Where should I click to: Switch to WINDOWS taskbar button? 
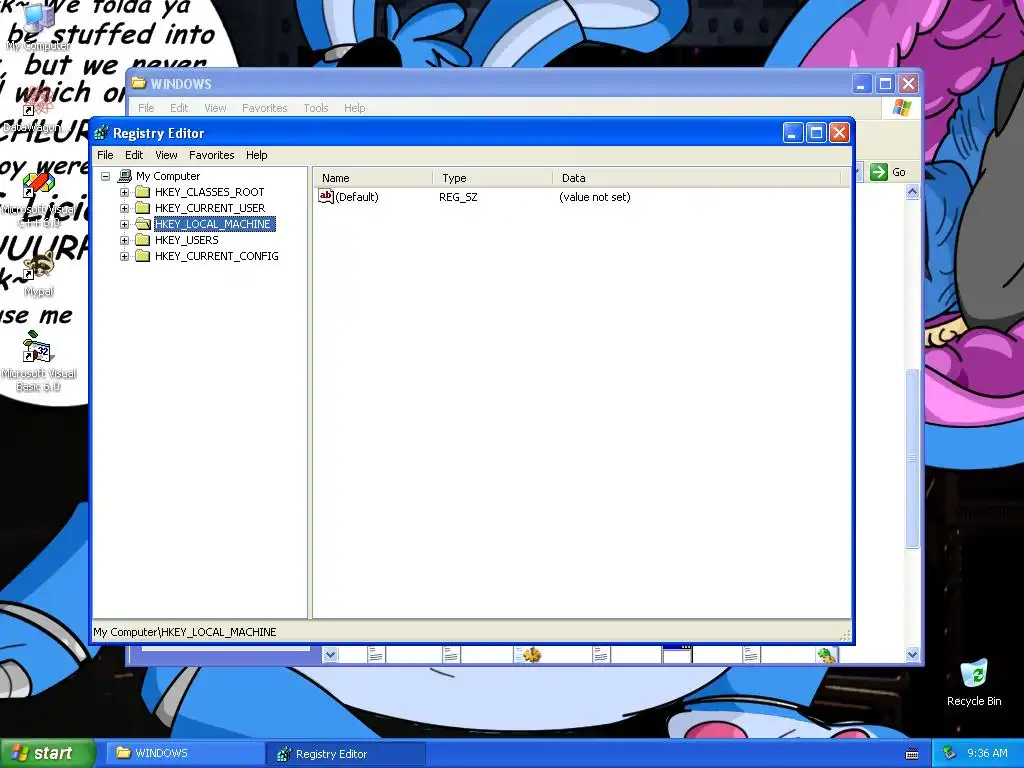coord(186,754)
